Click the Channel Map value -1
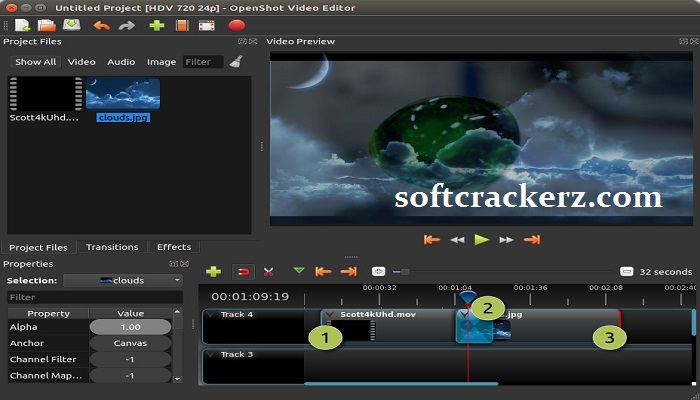700x400 pixels. tap(130, 375)
